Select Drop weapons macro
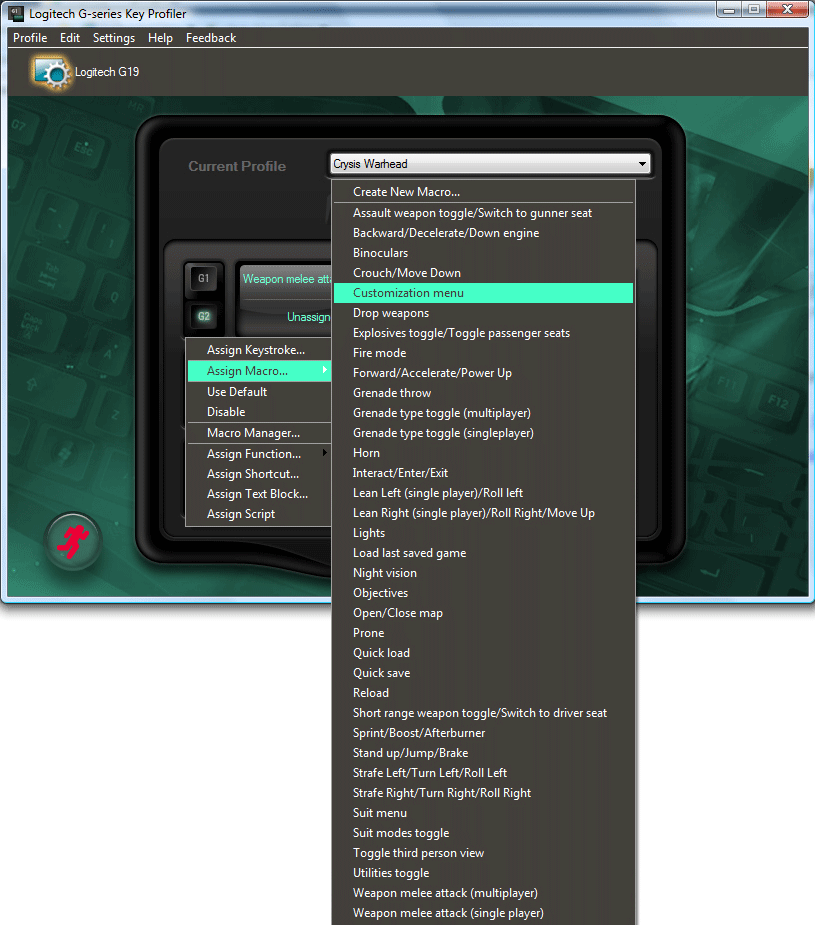The width and height of the screenshot is (815, 925). pyautogui.click(x=484, y=313)
